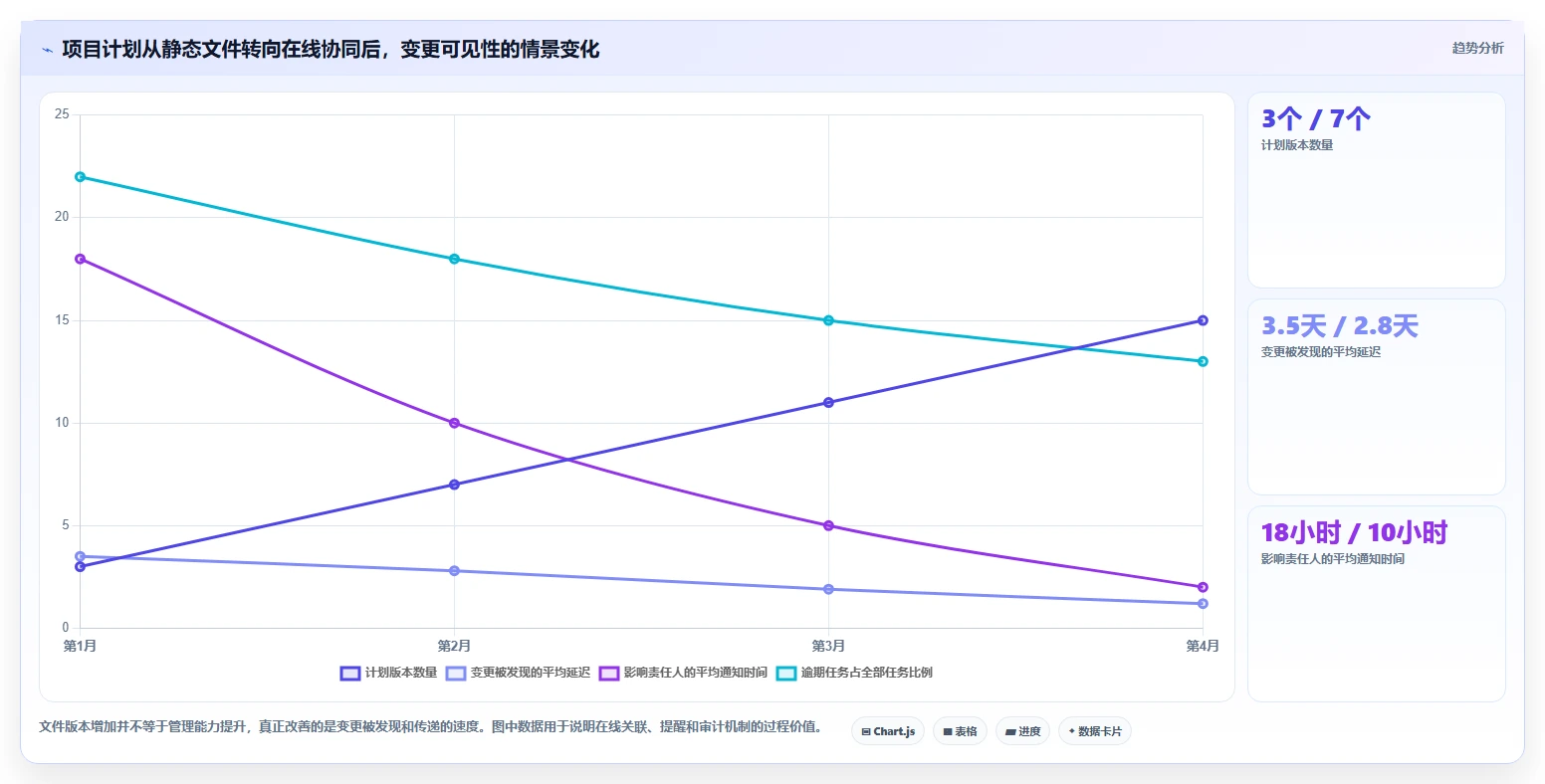The image size is (1545, 784).
Task: Toggle the 逾期任务占全部任务比例 legend item
Action: pyautogui.click(x=854, y=673)
